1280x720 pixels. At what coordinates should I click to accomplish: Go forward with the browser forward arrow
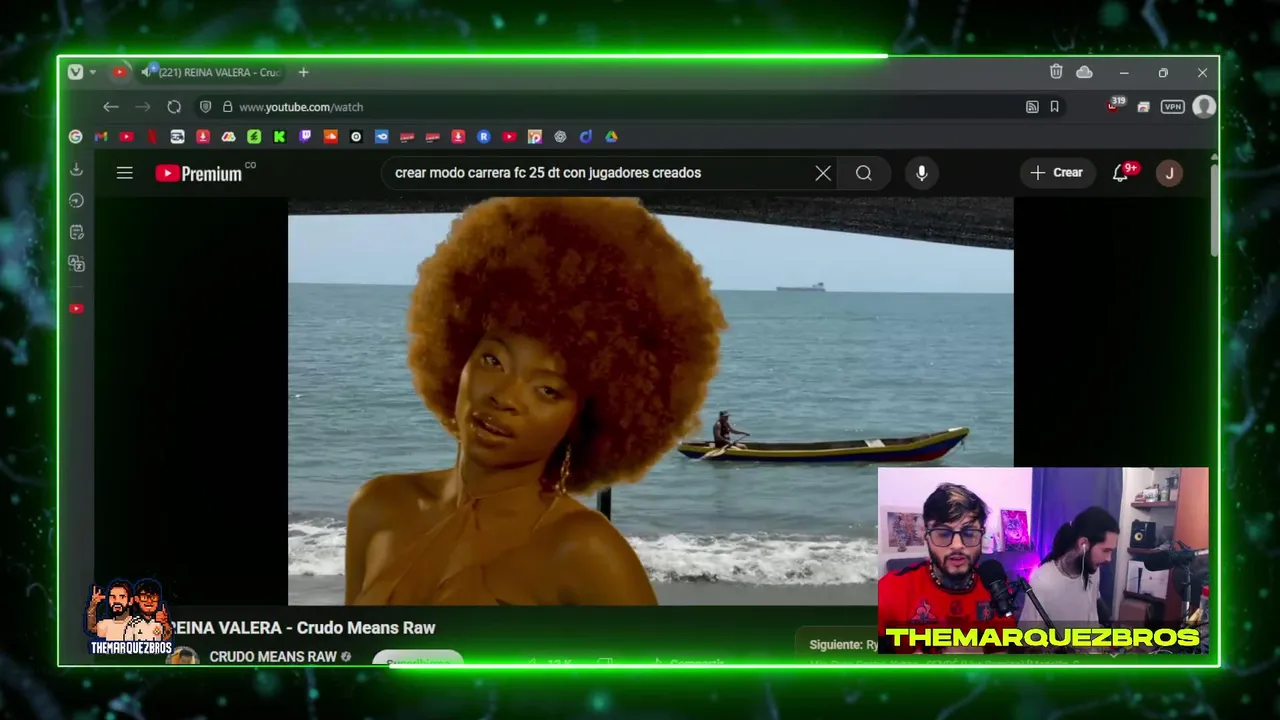point(142,107)
